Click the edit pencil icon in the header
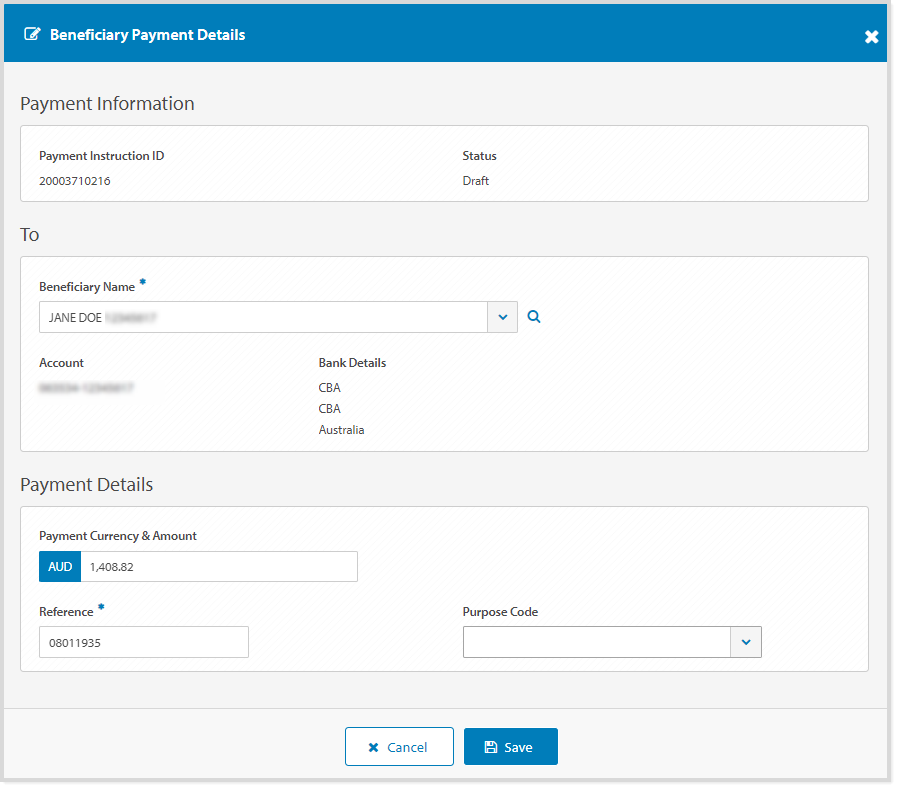Viewport: 897px width, 788px height. pyautogui.click(x=33, y=33)
